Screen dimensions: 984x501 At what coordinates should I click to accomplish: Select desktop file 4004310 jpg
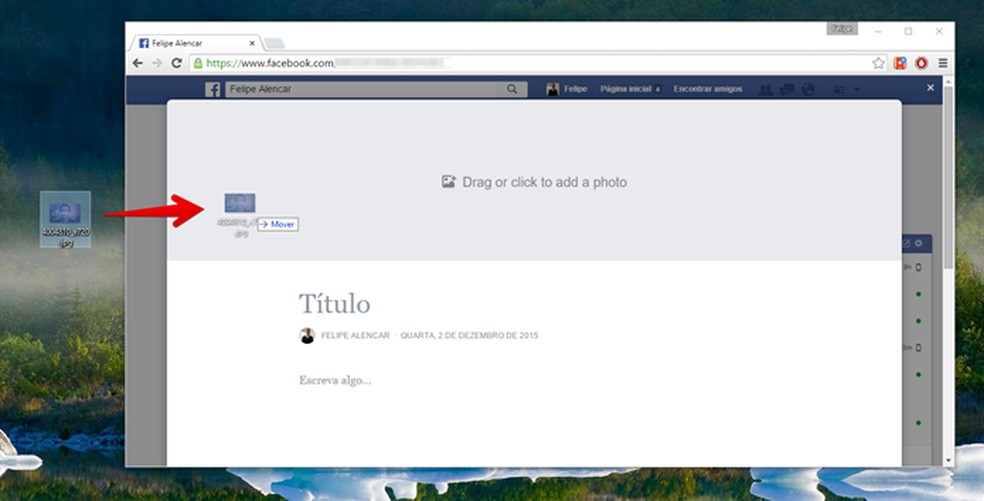[65, 219]
